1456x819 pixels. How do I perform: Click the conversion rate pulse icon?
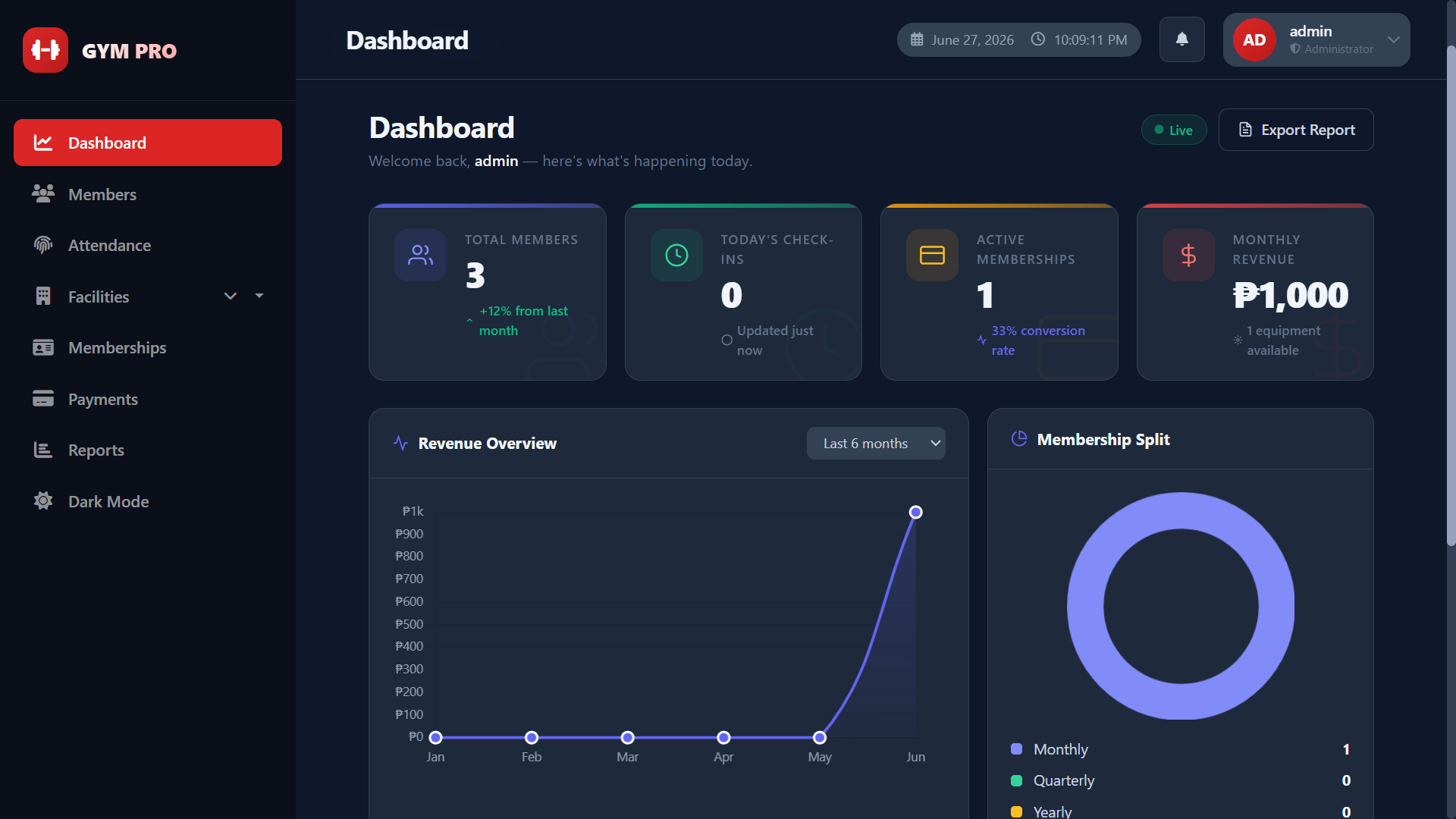(982, 340)
